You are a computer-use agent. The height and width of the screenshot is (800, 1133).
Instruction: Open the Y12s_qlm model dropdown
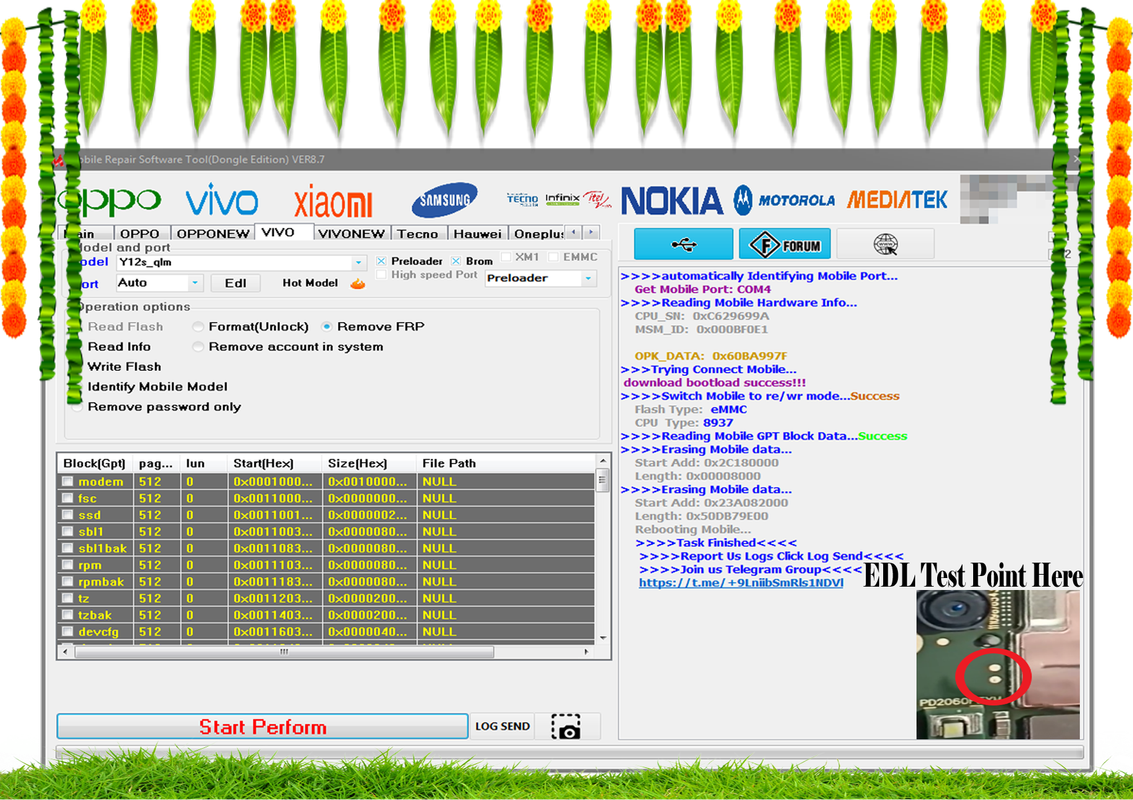coord(358,263)
